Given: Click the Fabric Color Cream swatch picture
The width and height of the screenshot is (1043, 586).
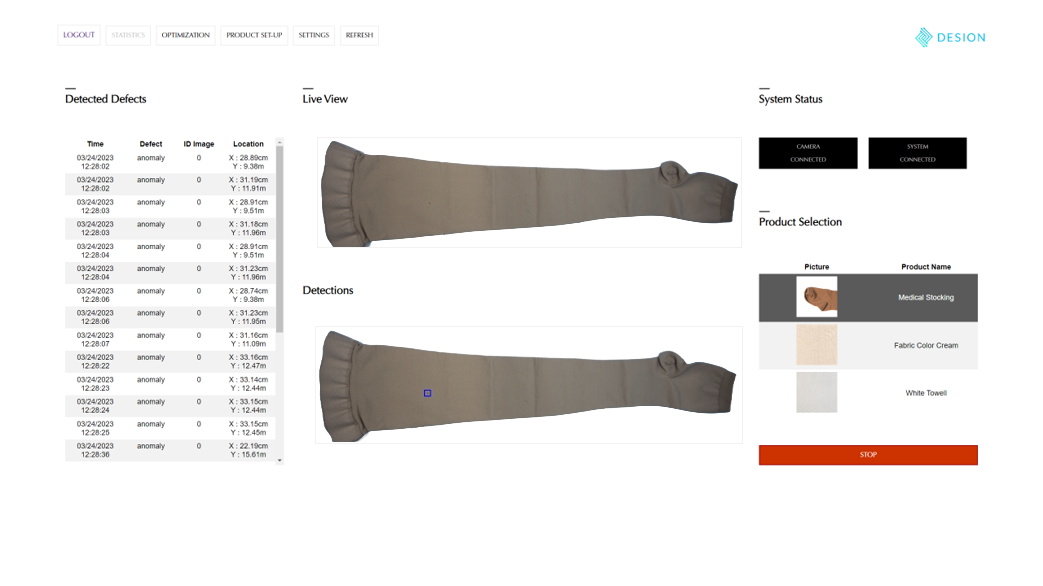Looking at the screenshot, I should point(817,345).
